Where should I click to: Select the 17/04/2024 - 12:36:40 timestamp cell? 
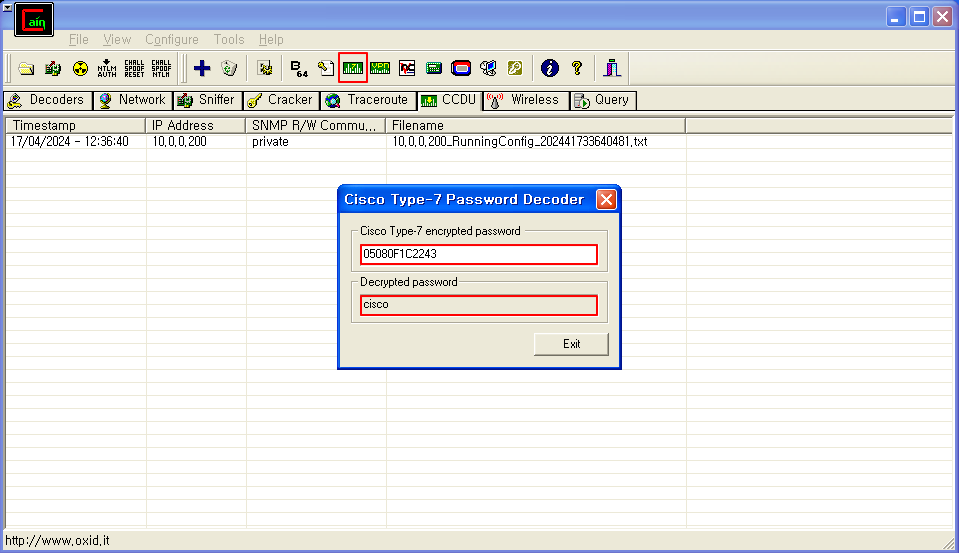70,141
